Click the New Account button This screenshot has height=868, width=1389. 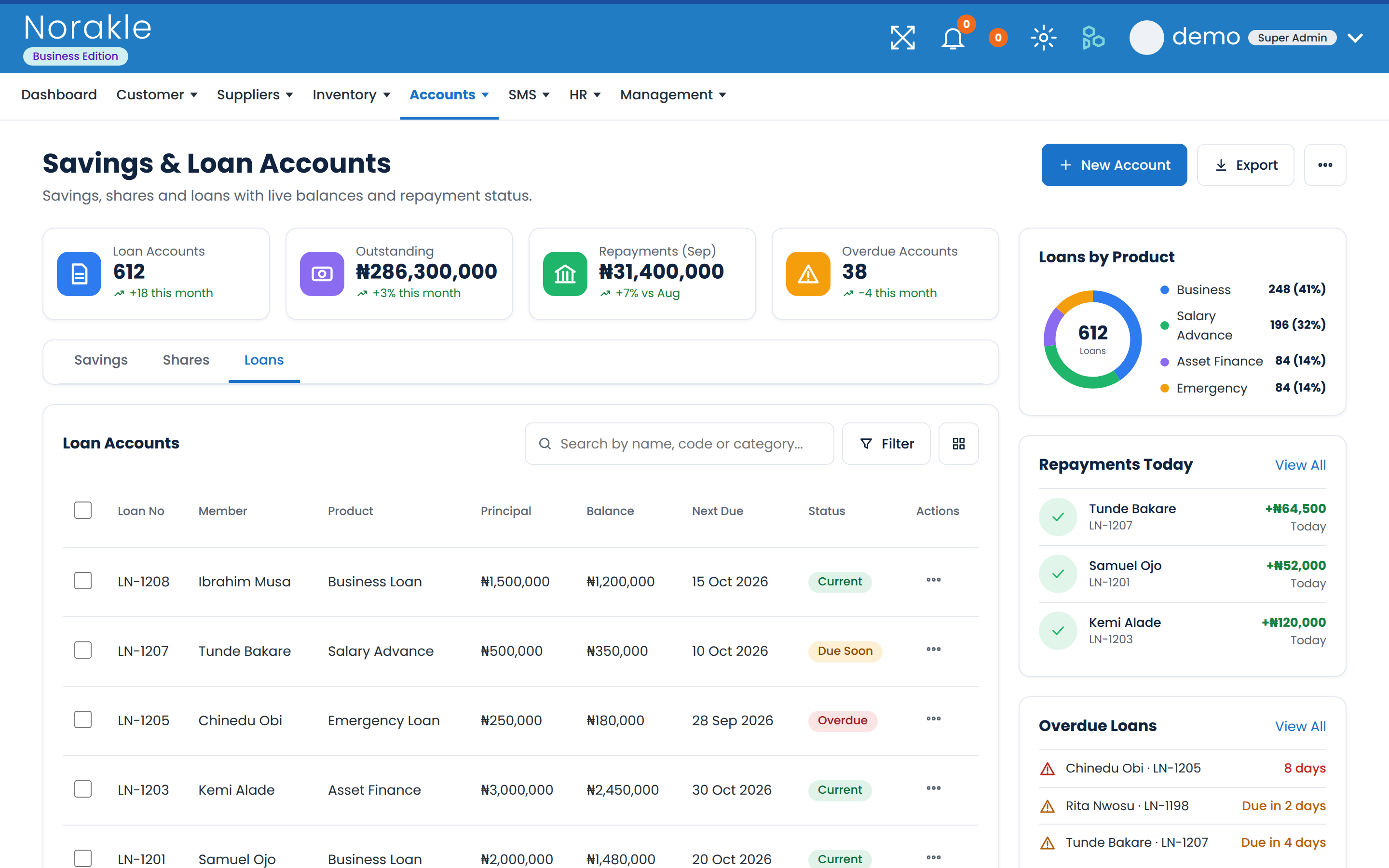pyautogui.click(x=1114, y=165)
